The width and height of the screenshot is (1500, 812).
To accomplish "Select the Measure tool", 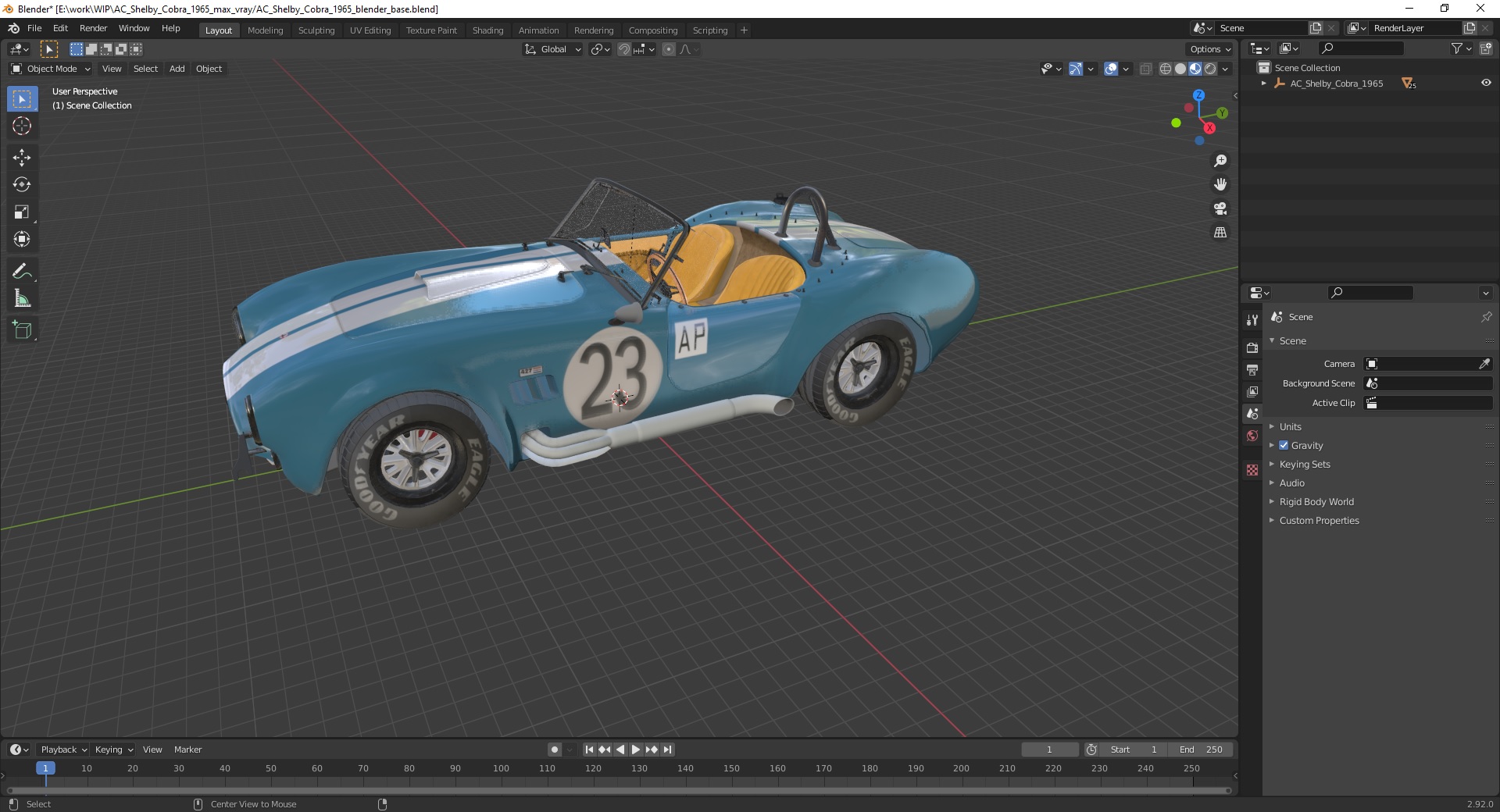I will click(x=22, y=299).
